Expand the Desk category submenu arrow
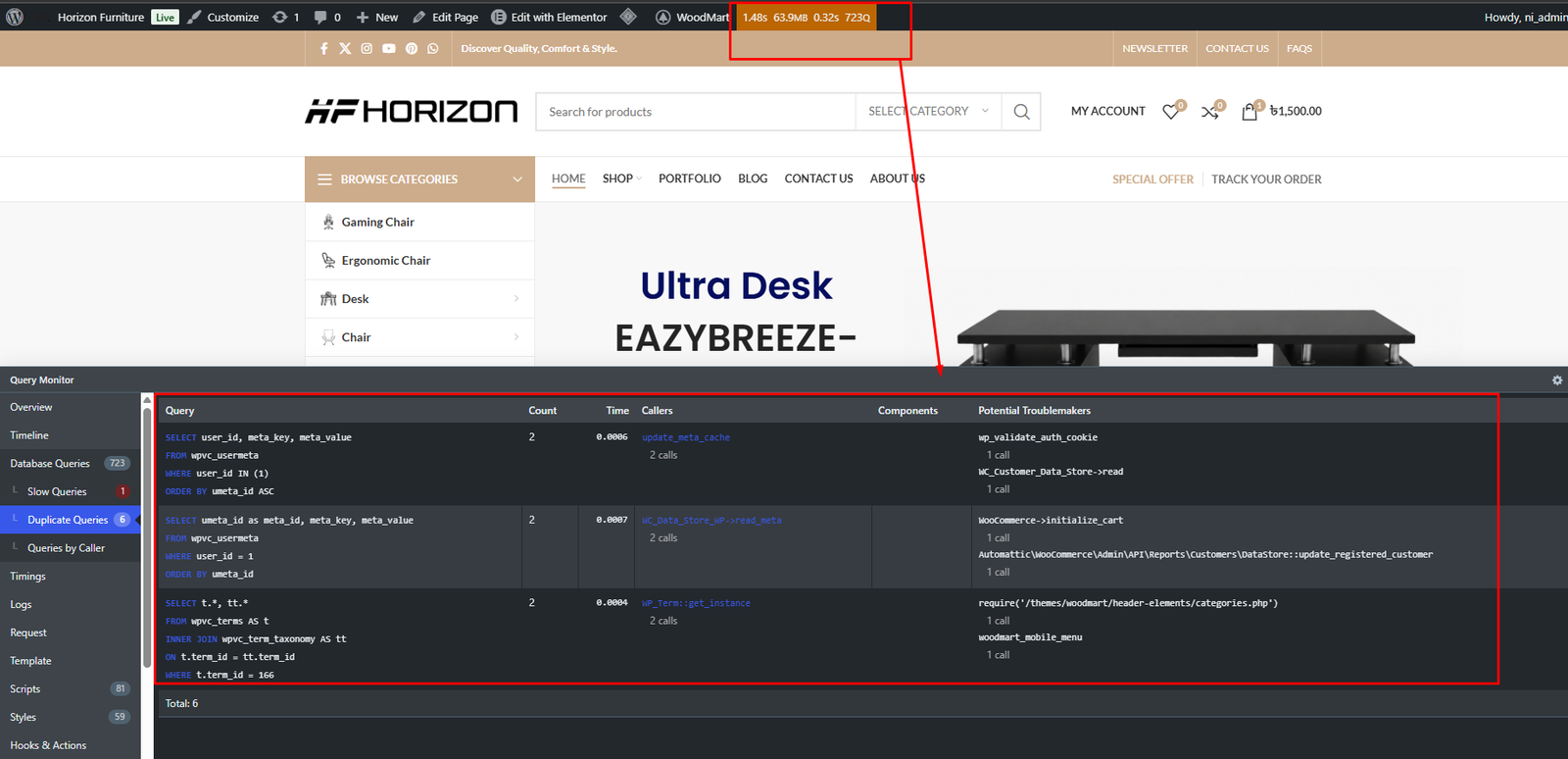 click(x=516, y=299)
